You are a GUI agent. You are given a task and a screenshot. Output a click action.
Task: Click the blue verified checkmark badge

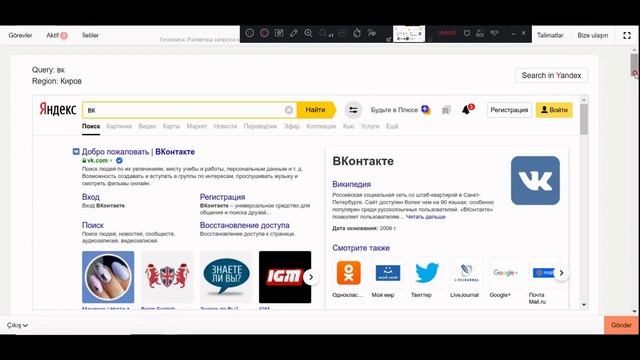coord(119,160)
